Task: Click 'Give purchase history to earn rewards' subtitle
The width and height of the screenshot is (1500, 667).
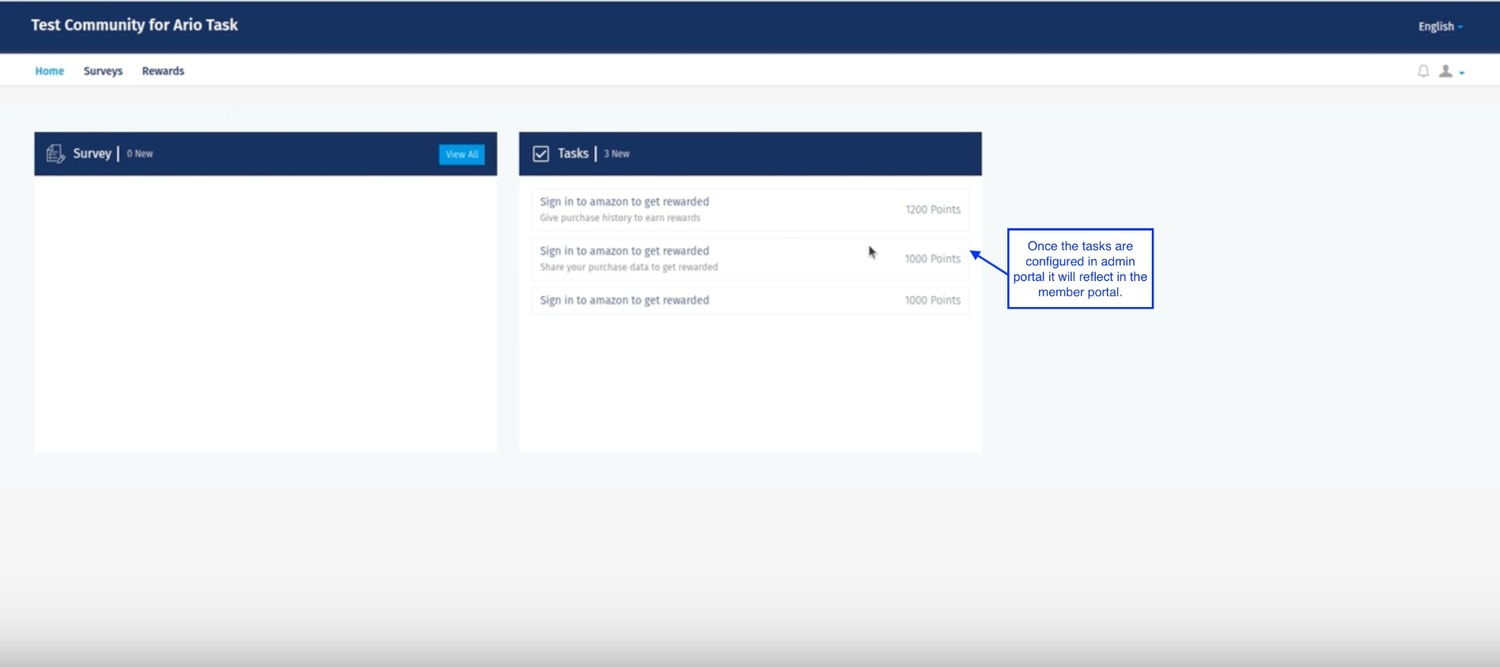Action: point(620,218)
